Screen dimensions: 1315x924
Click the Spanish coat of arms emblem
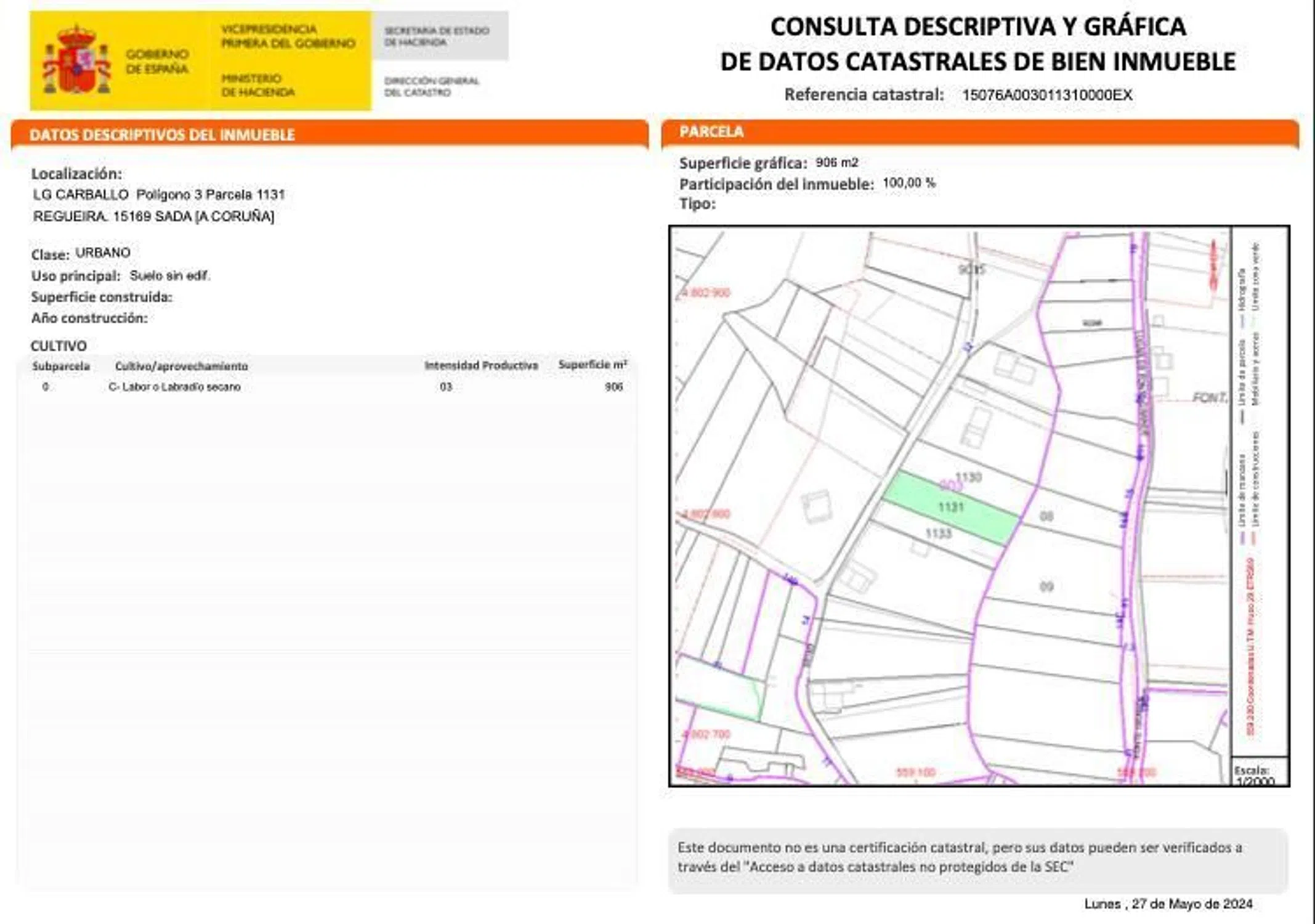tap(76, 61)
